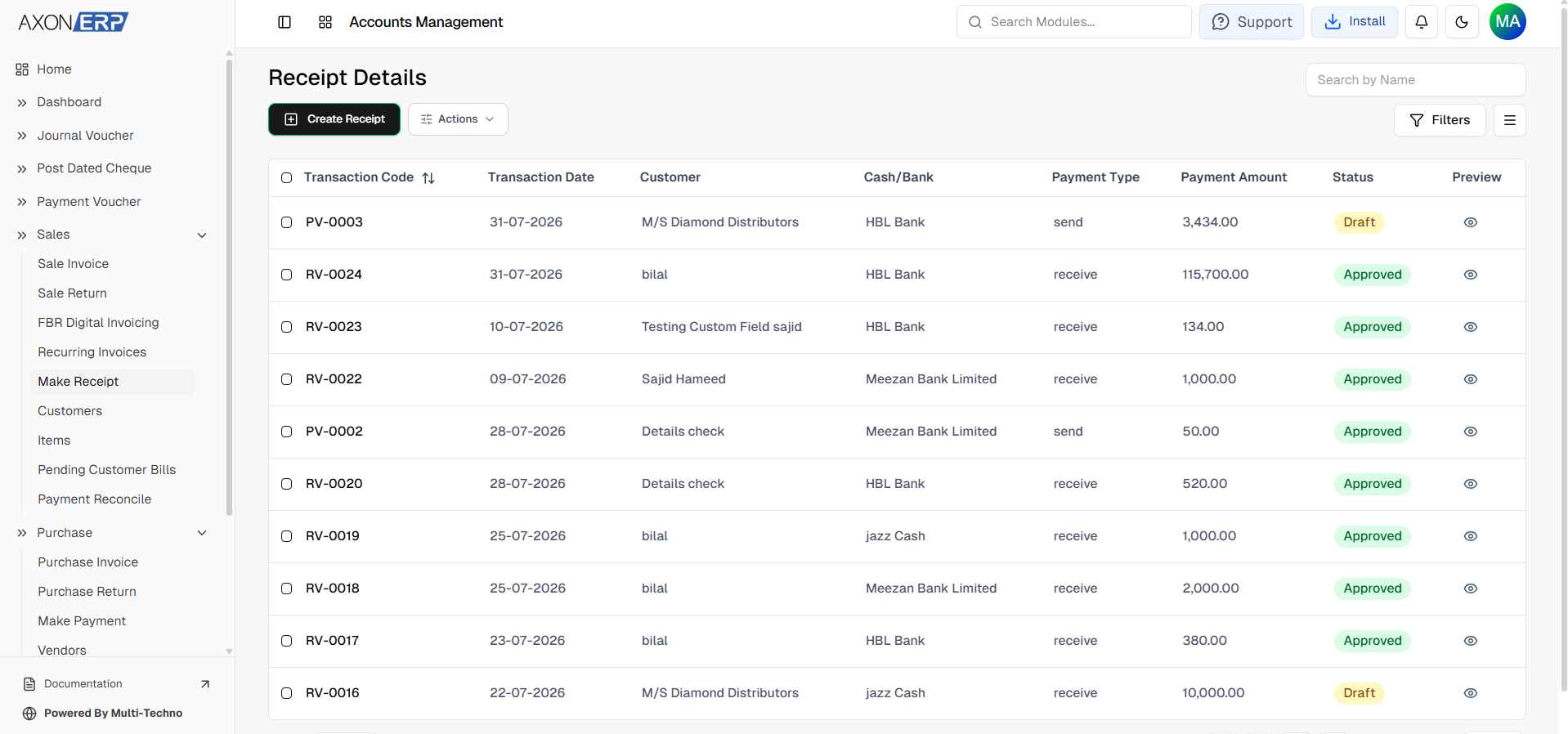The image size is (1568, 734).
Task: Click the Support button
Action: (x=1252, y=22)
